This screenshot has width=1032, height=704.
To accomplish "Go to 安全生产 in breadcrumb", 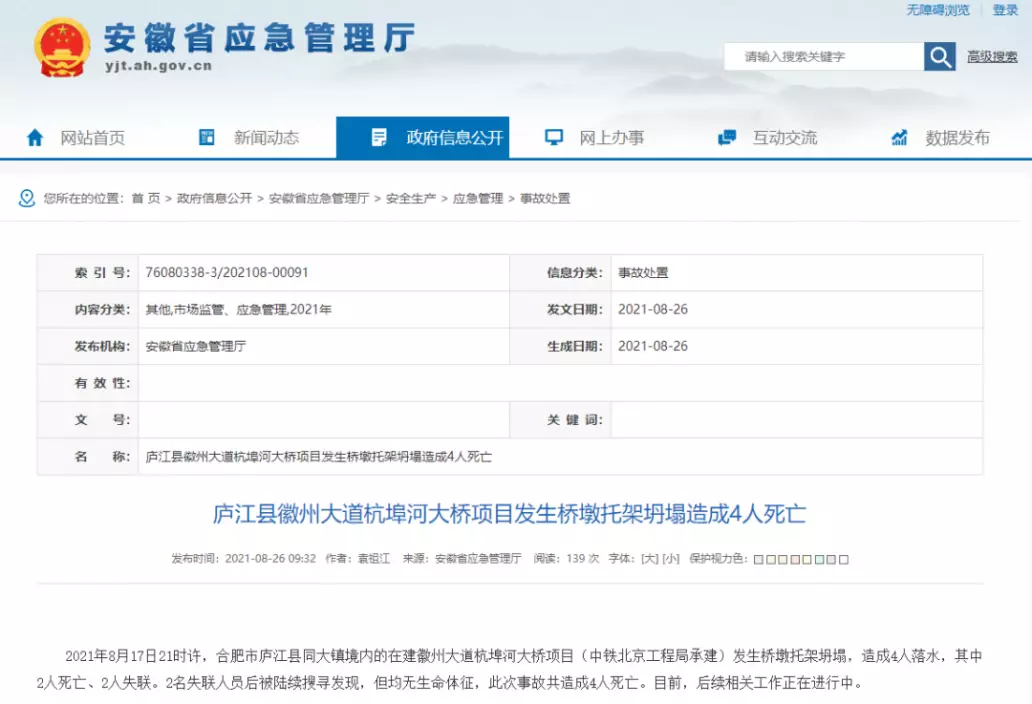I will click(x=411, y=198).
